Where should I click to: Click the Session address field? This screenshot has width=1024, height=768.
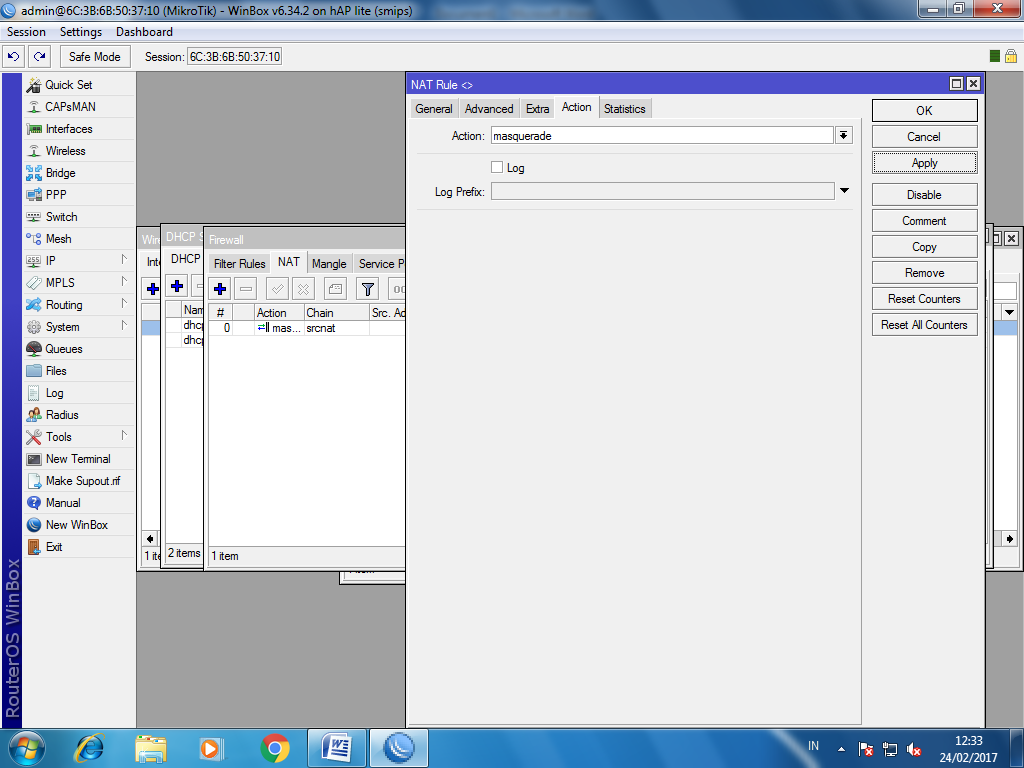click(x=234, y=57)
